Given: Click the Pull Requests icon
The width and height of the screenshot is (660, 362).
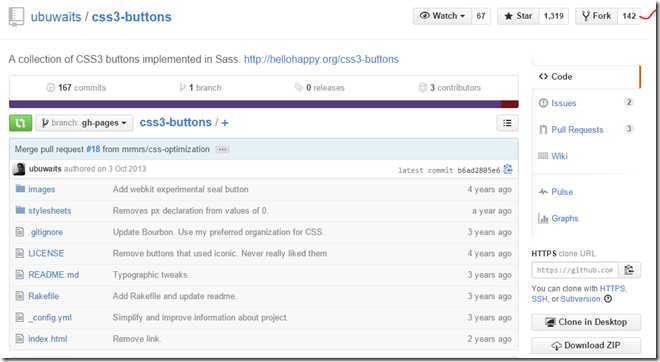Looking at the screenshot, I should click(x=543, y=130).
